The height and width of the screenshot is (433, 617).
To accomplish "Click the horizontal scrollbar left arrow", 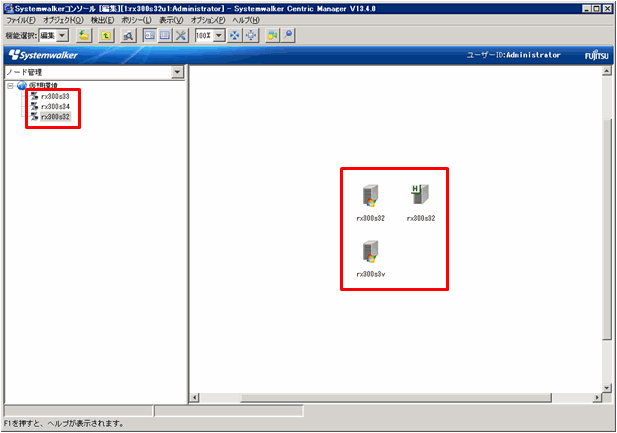I will click(194, 398).
